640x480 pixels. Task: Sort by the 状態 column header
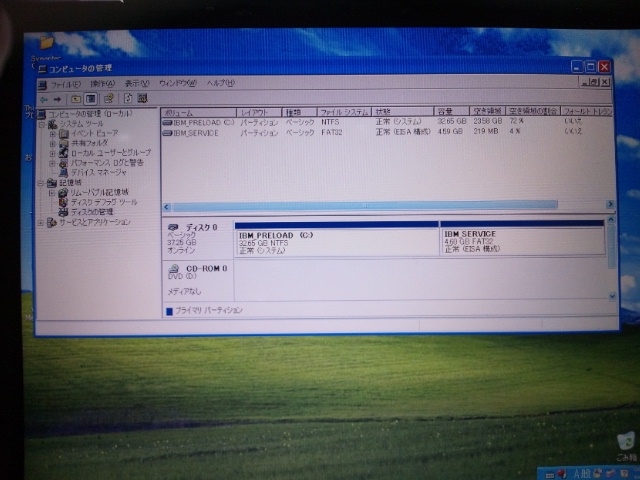402,111
